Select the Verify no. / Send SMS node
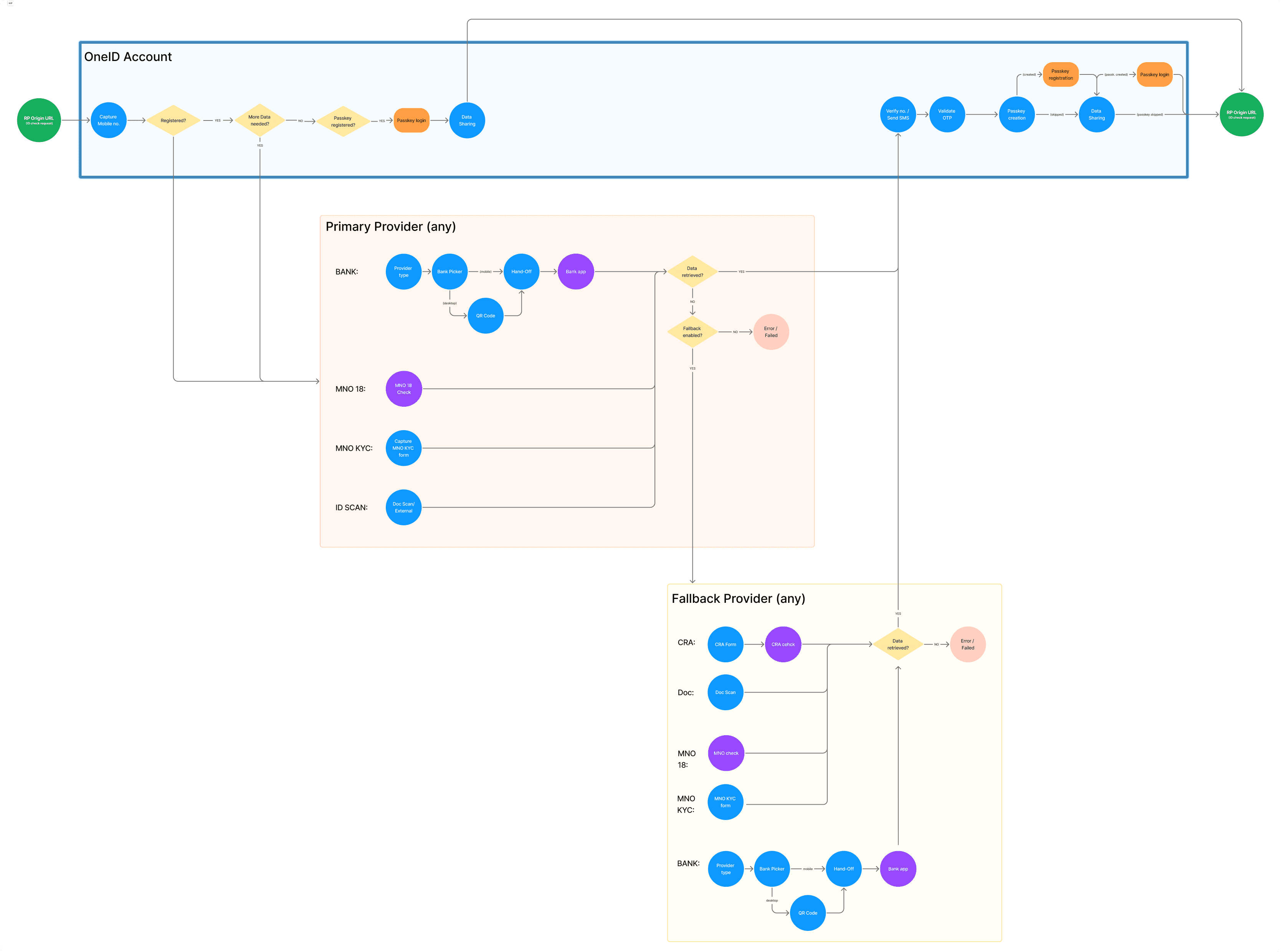This screenshot has height=952, width=1281. click(x=898, y=115)
